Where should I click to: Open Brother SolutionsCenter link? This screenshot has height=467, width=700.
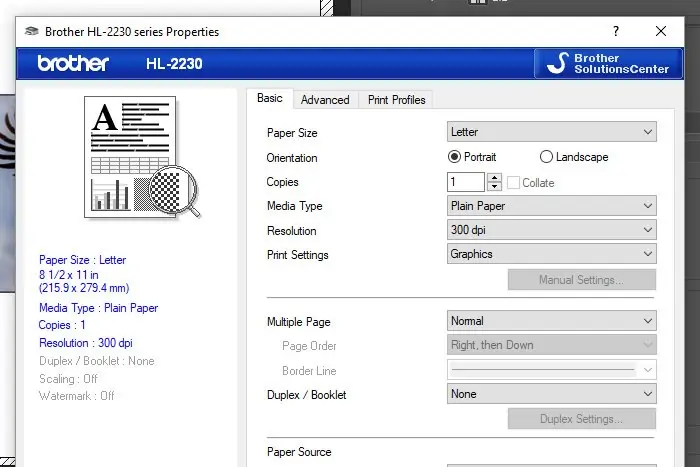(608, 63)
